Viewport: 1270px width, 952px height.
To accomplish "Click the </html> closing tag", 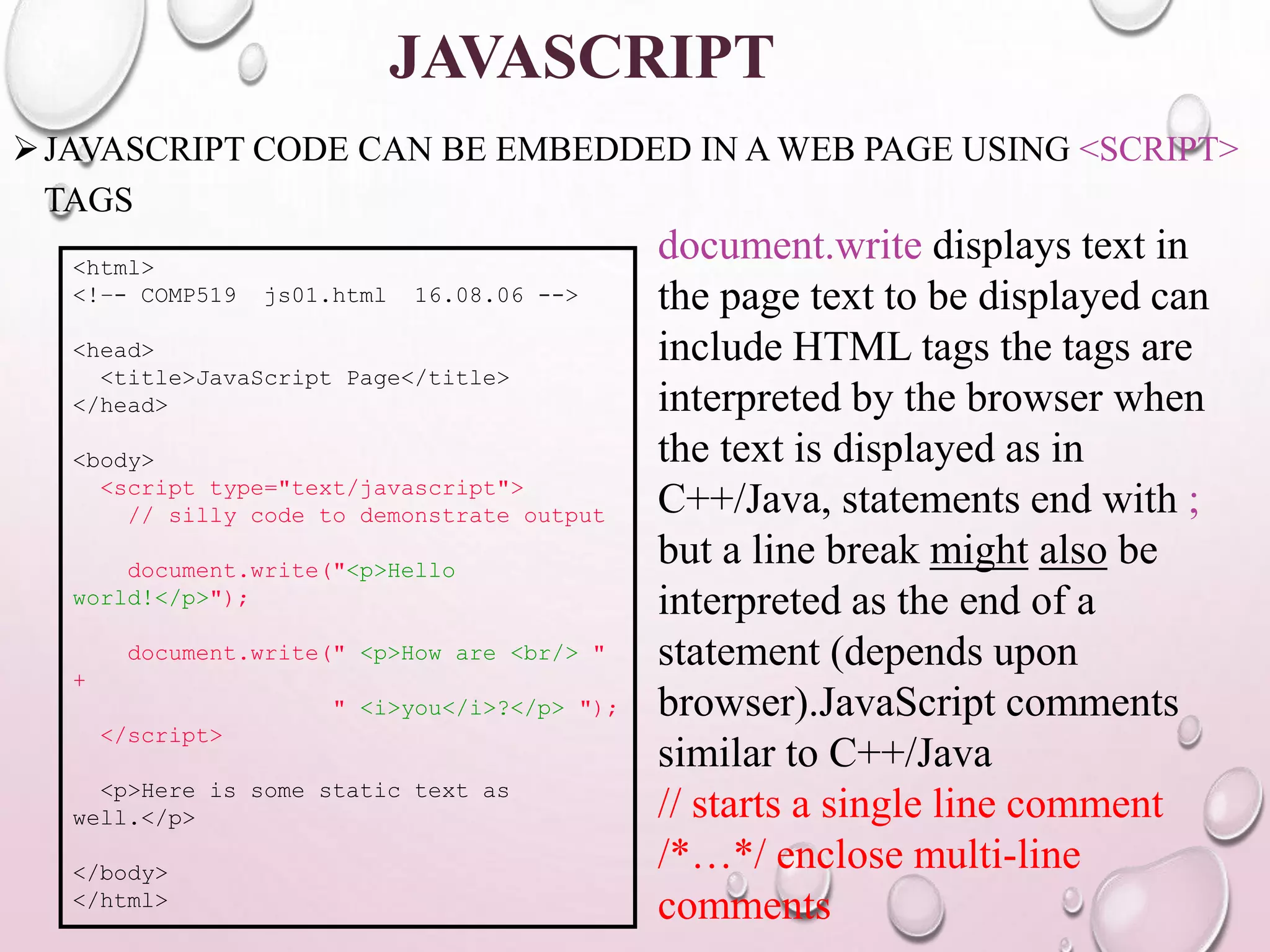I will click(x=120, y=900).
